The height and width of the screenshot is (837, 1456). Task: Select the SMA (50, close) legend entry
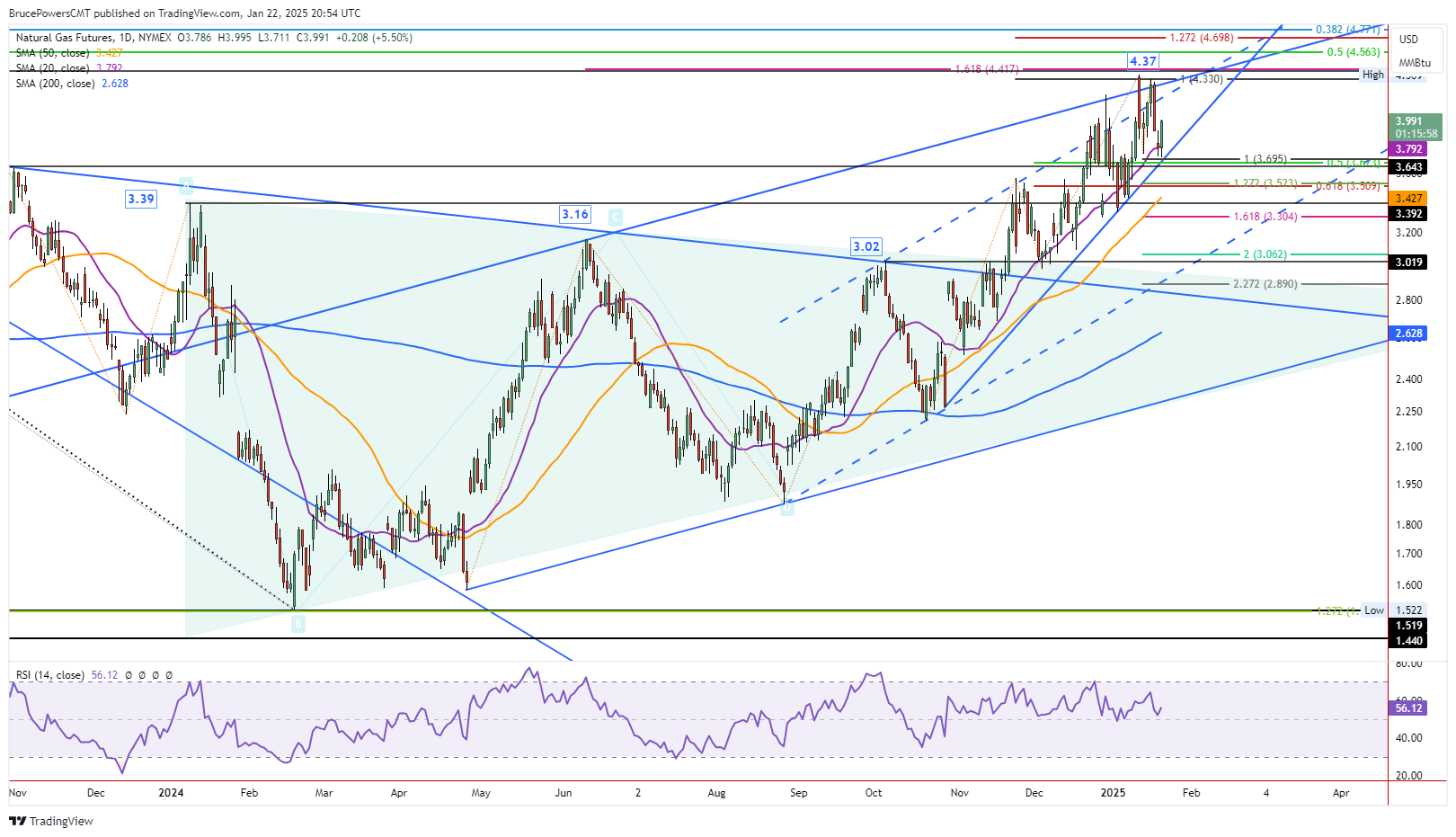[52, 53]
